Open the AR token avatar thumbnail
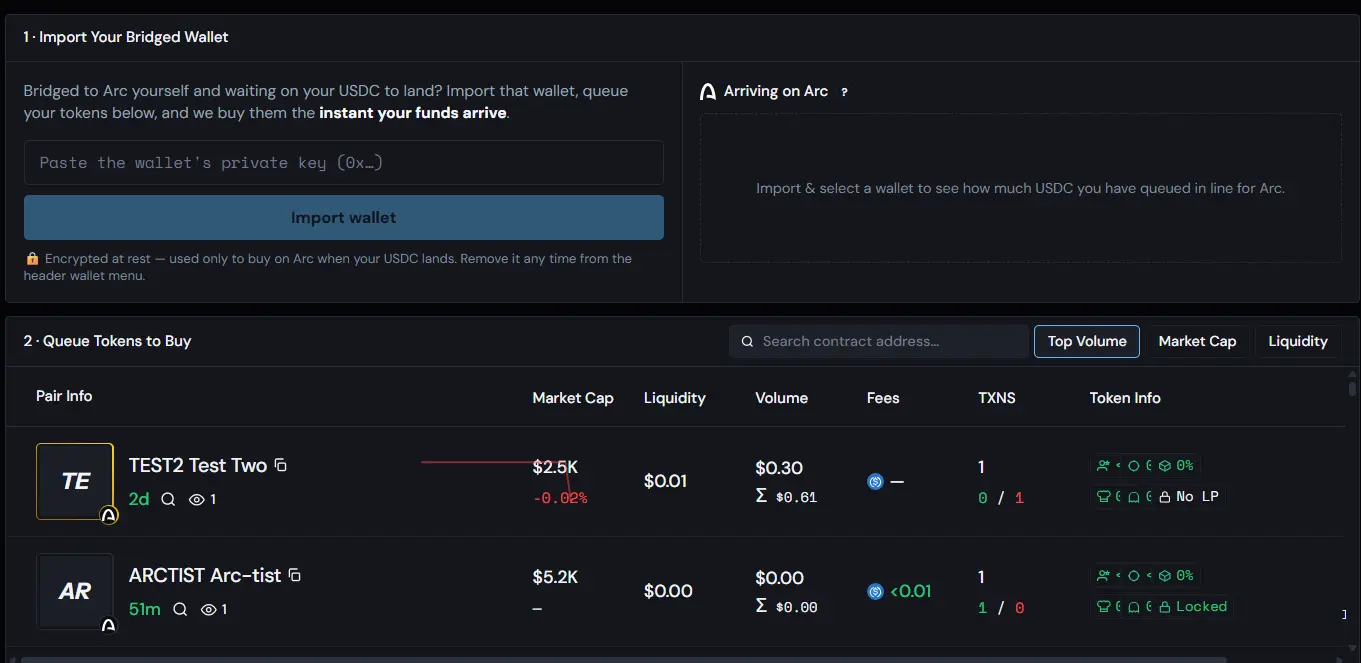Screen dimensions: 1361x663 click(x=75, y=591)
